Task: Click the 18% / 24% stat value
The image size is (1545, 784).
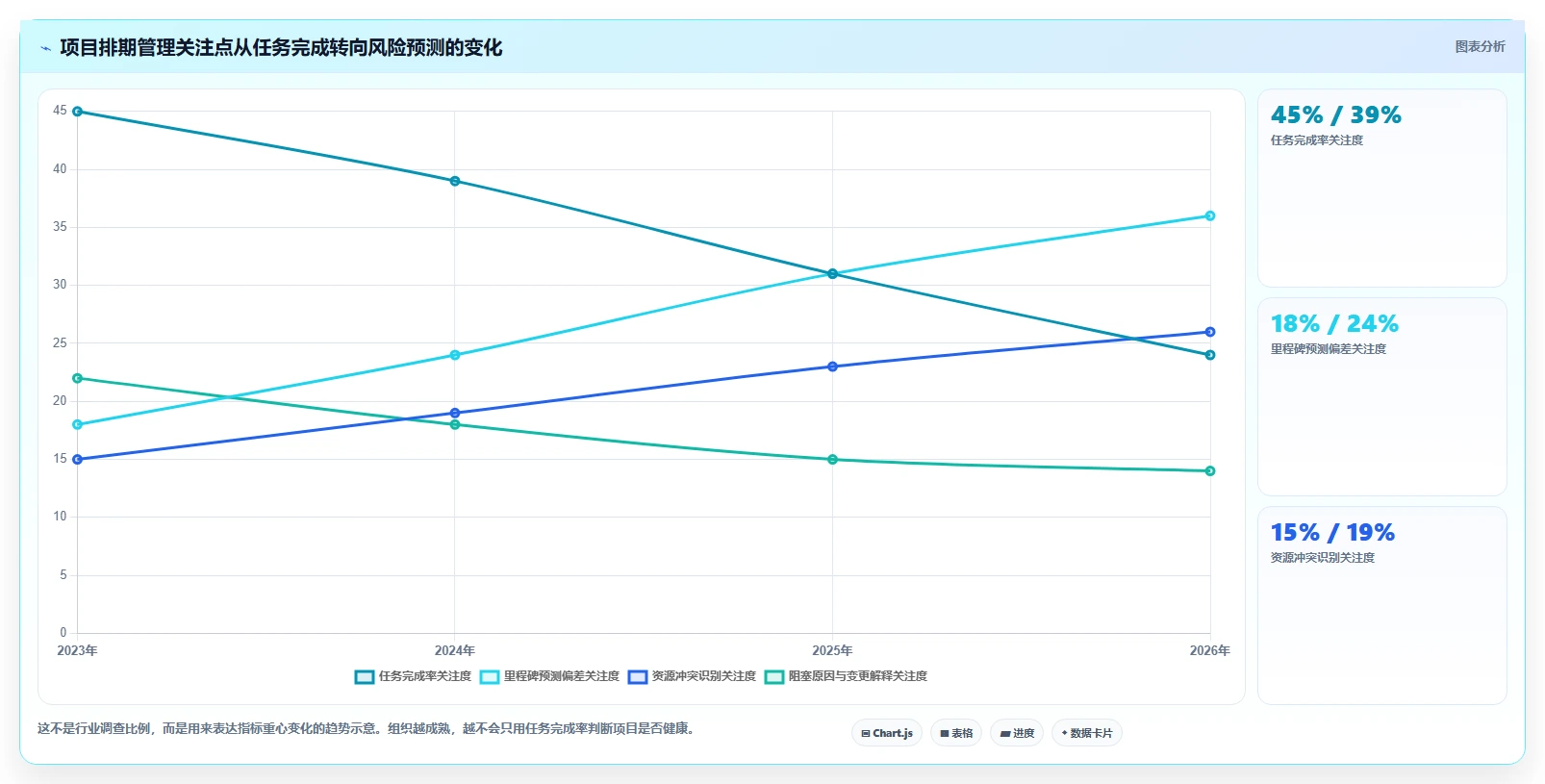Action: pos(1334,324)
